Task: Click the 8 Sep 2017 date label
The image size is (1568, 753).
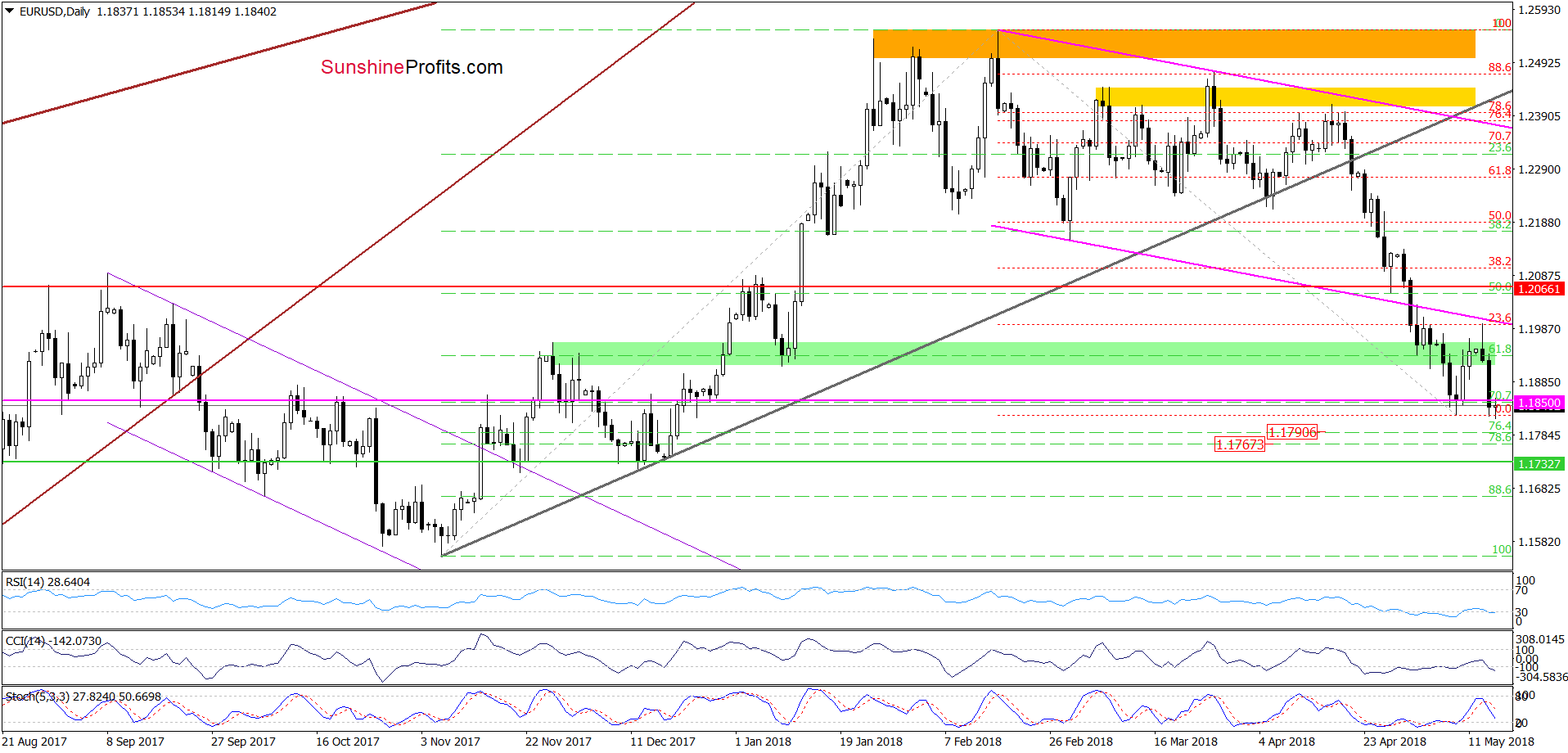Action: (x=135, y=742)
